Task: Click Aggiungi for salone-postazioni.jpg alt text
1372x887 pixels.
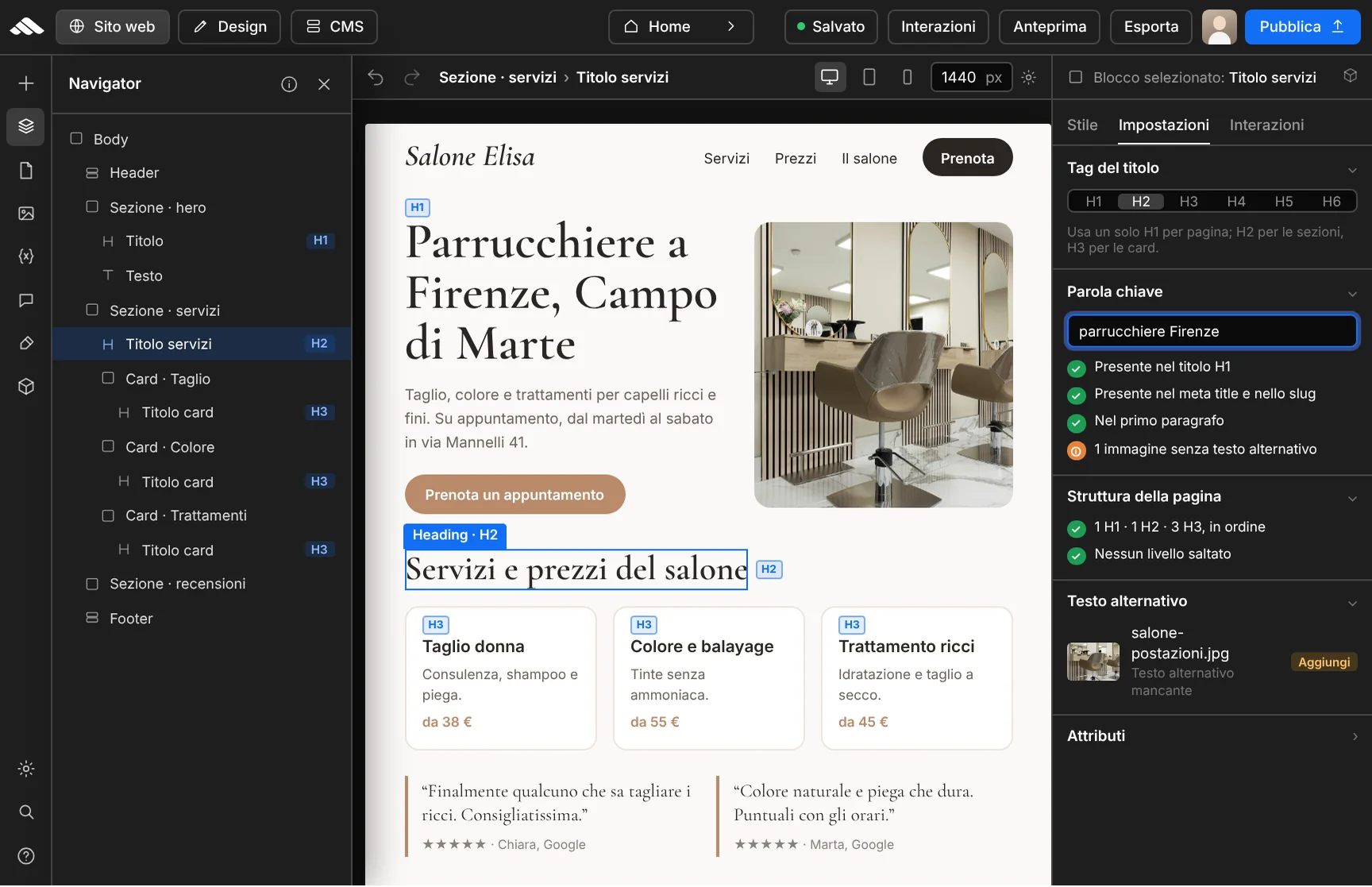Action: point(1324,661)
